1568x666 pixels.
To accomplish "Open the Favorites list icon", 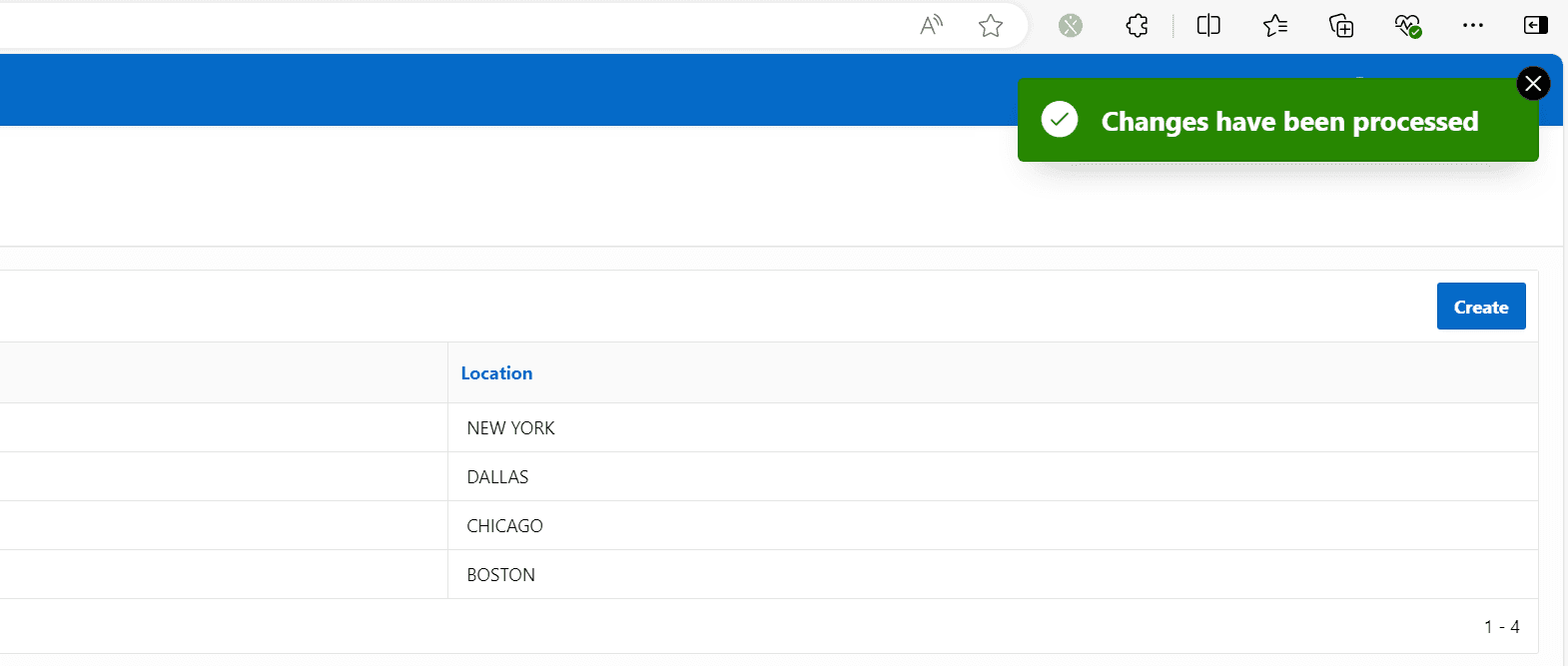I will 1274,26.
